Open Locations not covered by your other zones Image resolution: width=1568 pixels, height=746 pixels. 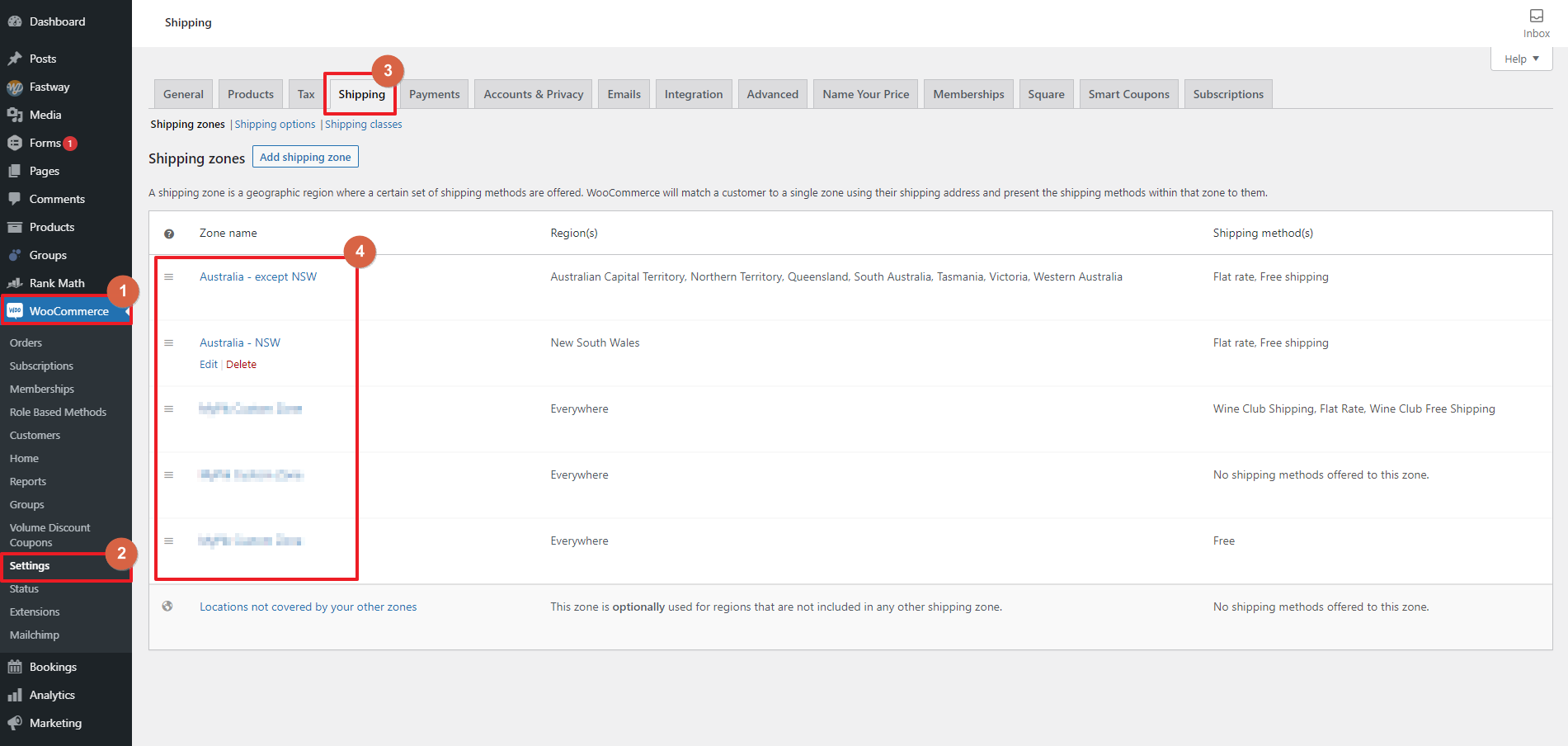pos(308,607)
